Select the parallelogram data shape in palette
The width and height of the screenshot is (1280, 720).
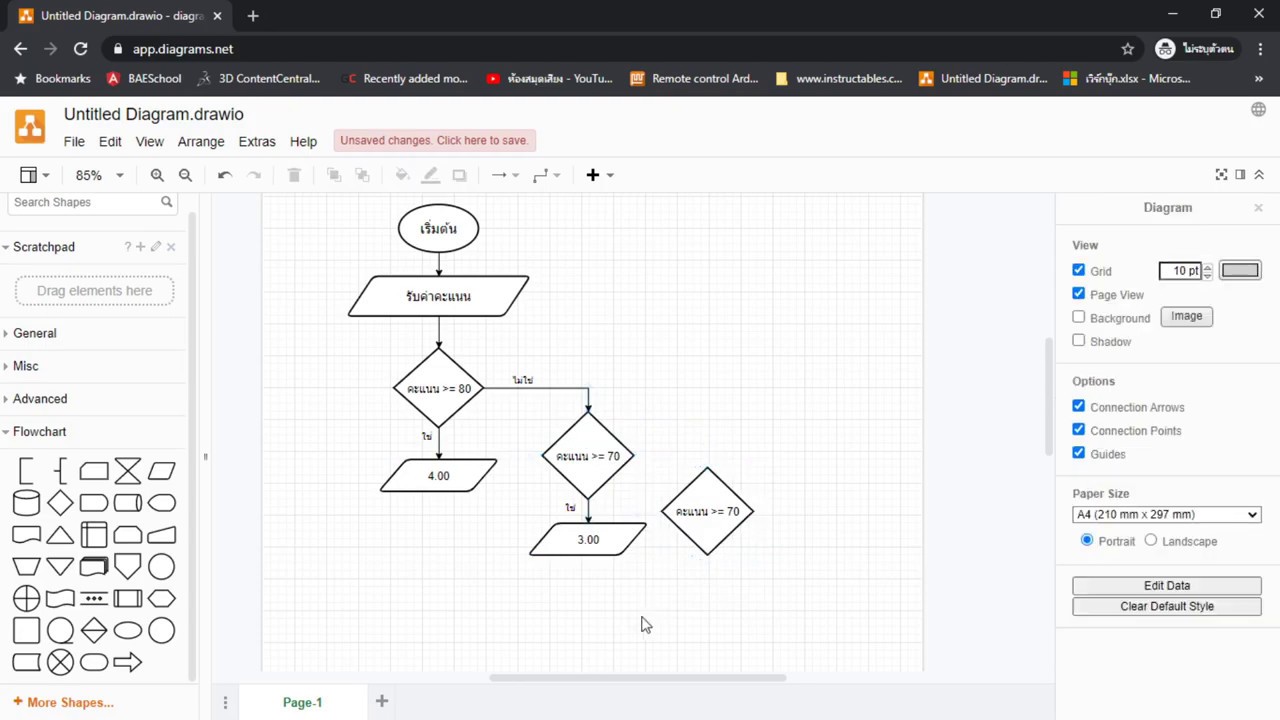(x=162, y=470)
